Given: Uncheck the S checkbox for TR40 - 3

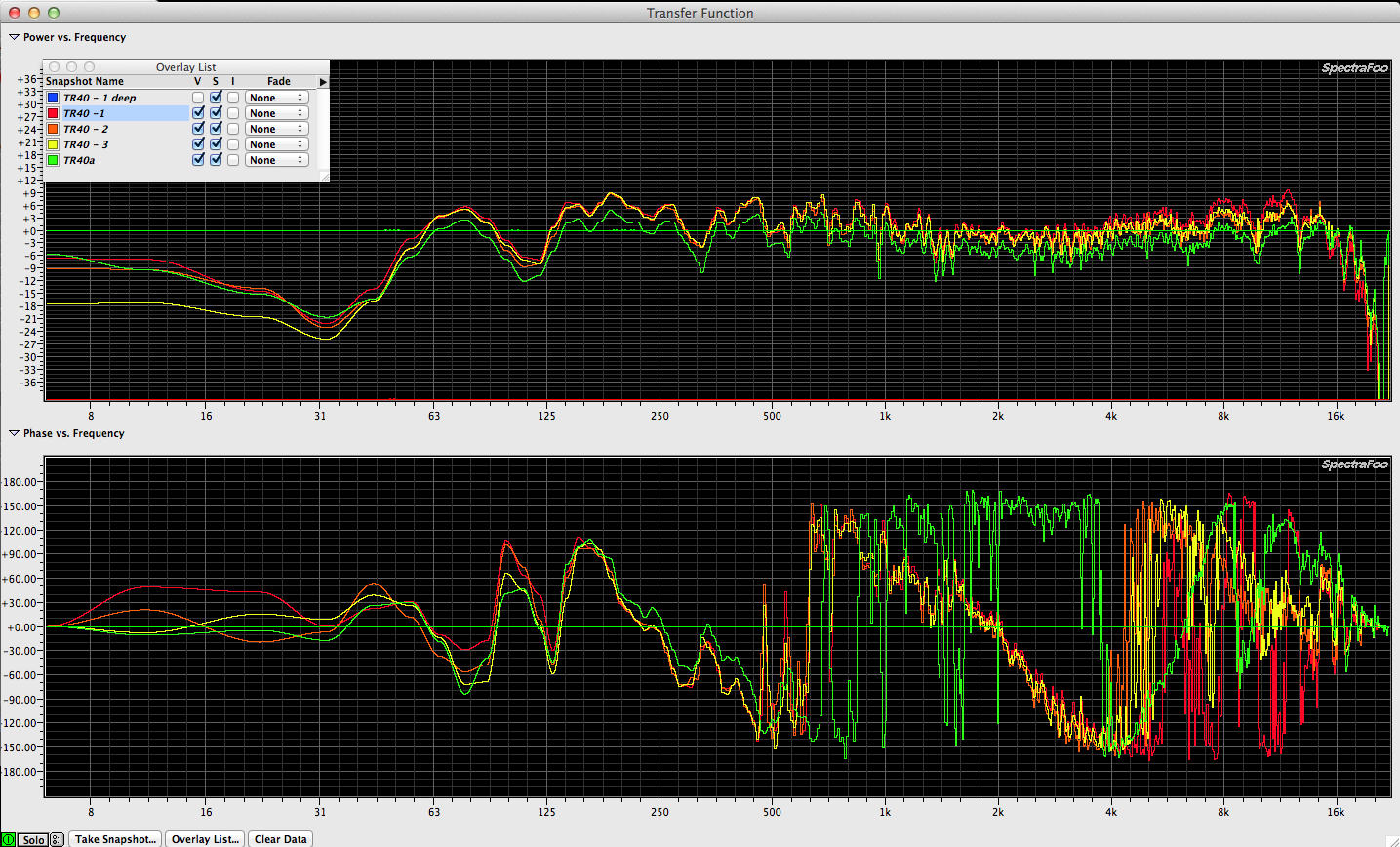Looking at the screenshot, I should pyautogui.click(x=216, y=144).
